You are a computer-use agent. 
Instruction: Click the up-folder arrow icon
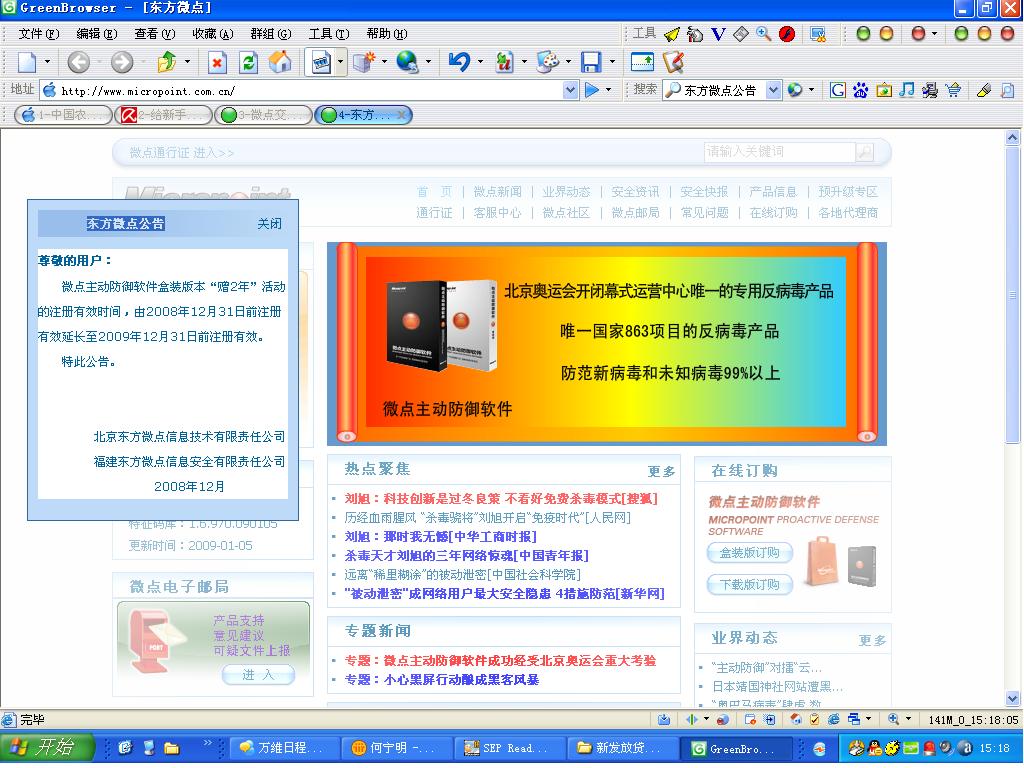[x=167, y=63]
